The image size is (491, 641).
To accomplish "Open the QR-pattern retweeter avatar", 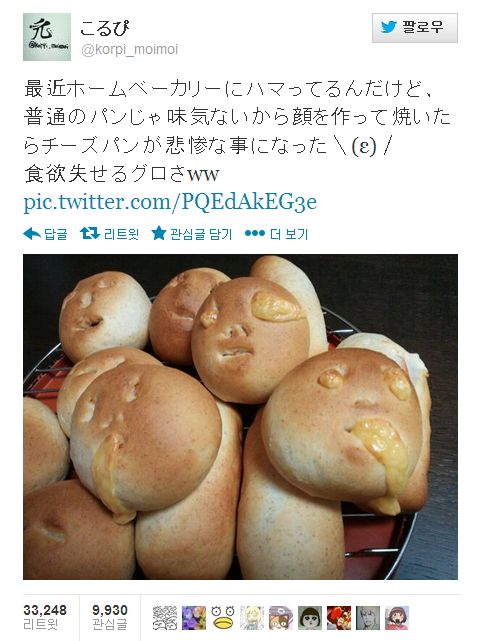I will (x=165, y=618).
